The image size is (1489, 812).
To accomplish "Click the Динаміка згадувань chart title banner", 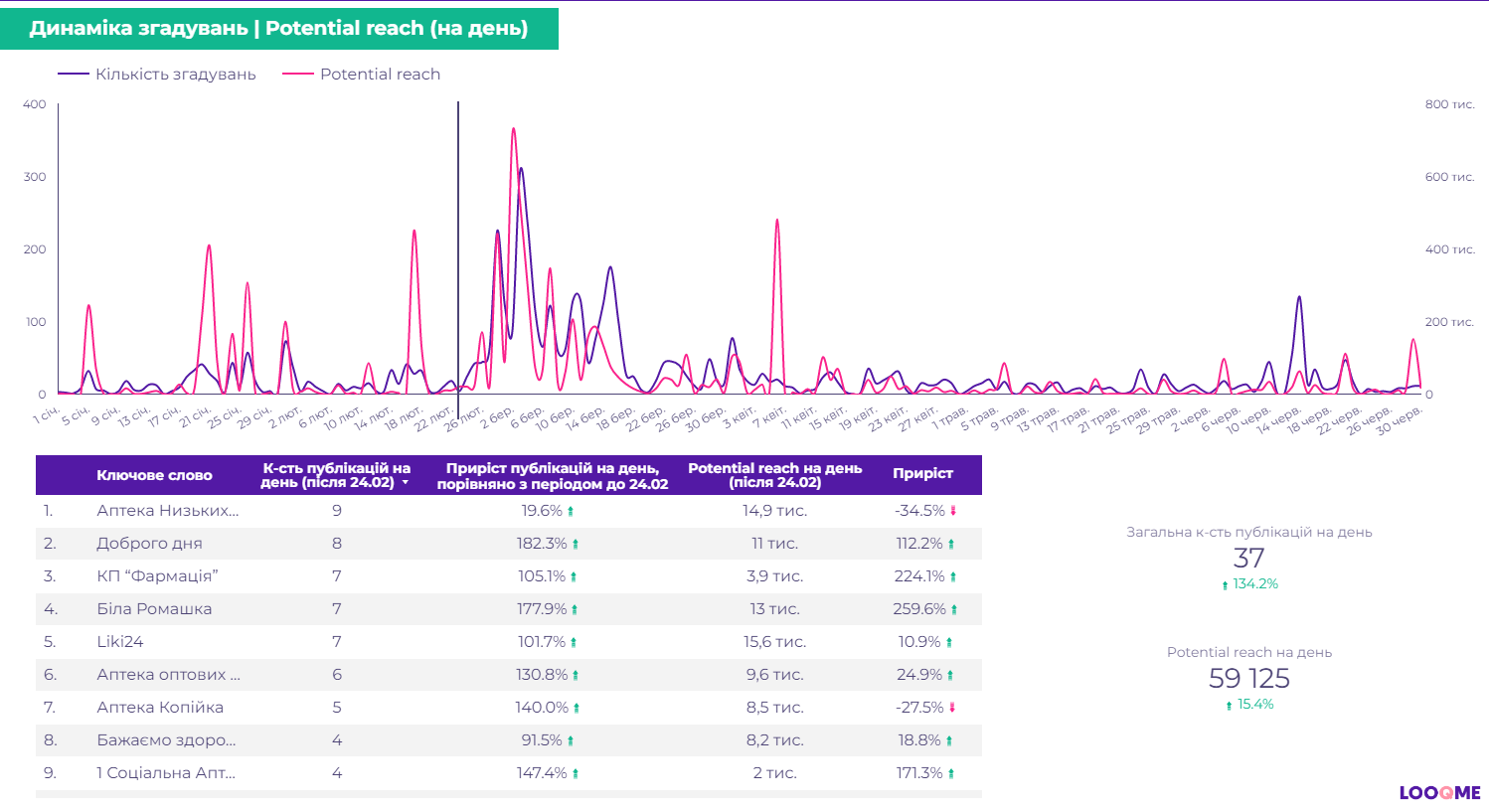I will point(279,29).
